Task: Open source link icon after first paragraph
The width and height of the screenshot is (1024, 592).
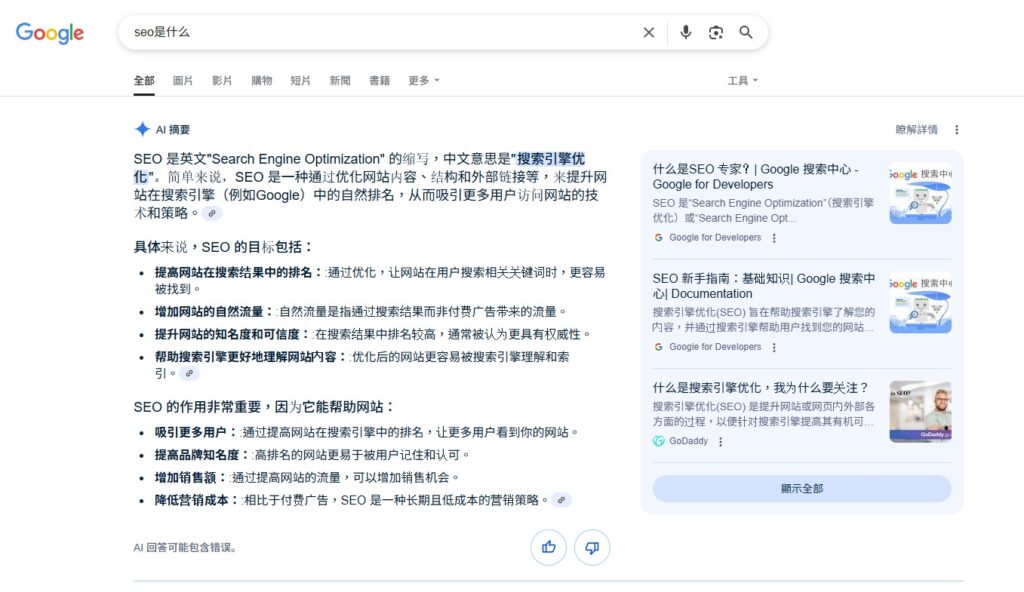Action: pos(212,213)
